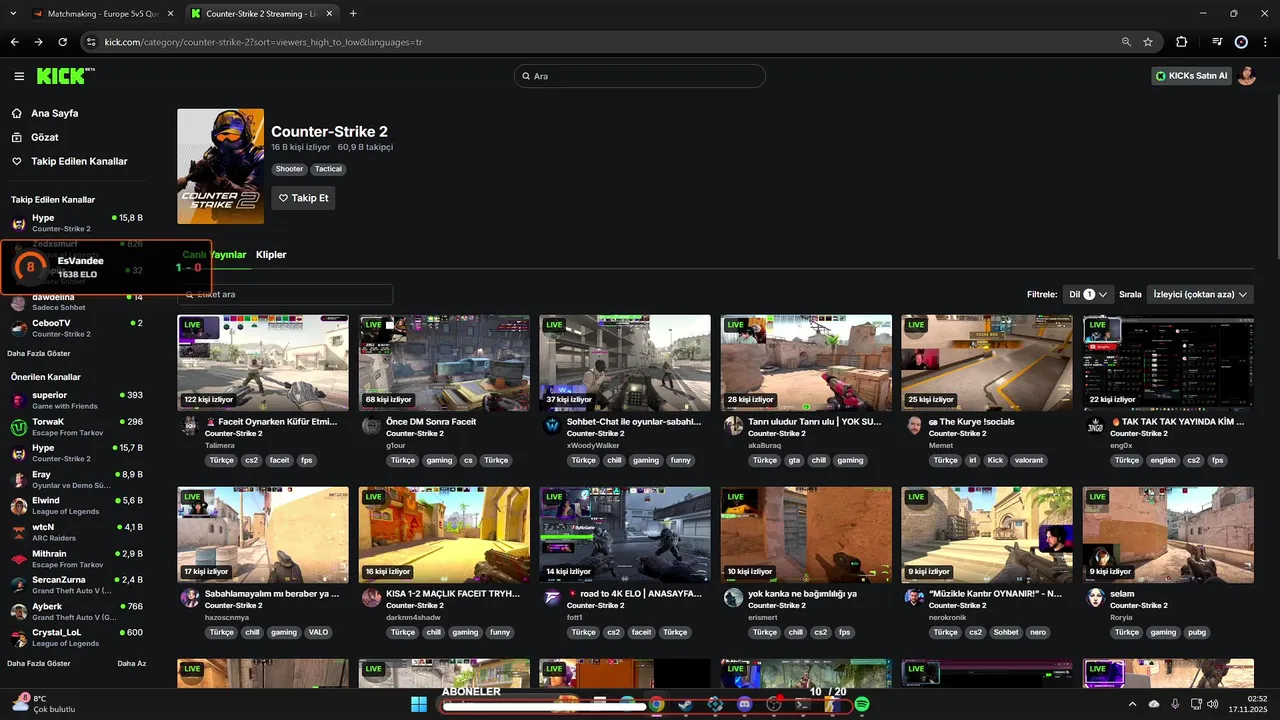Open eng0x streamer avatar

(1096, 426)
